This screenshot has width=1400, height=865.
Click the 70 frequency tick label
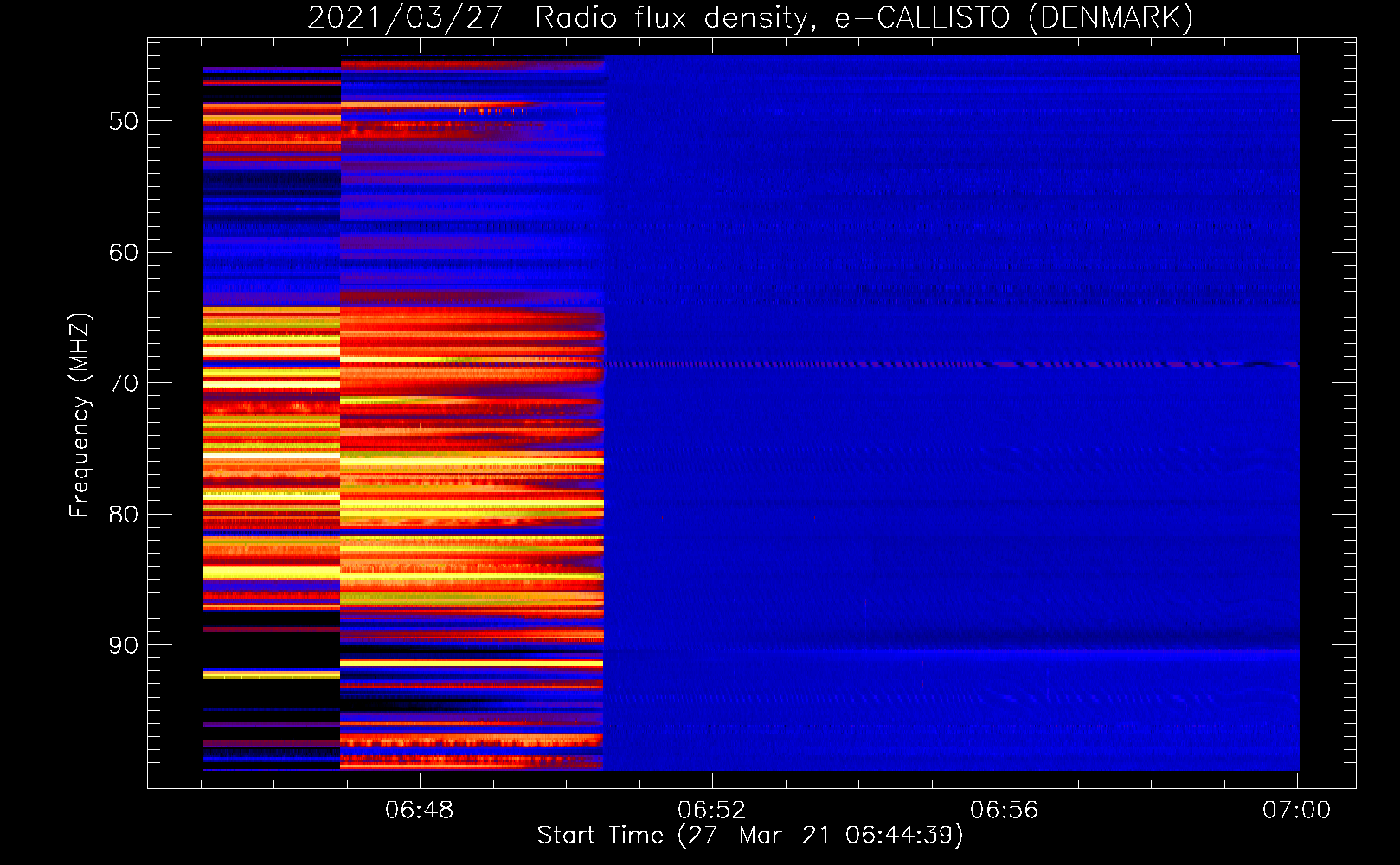[124, 383]
